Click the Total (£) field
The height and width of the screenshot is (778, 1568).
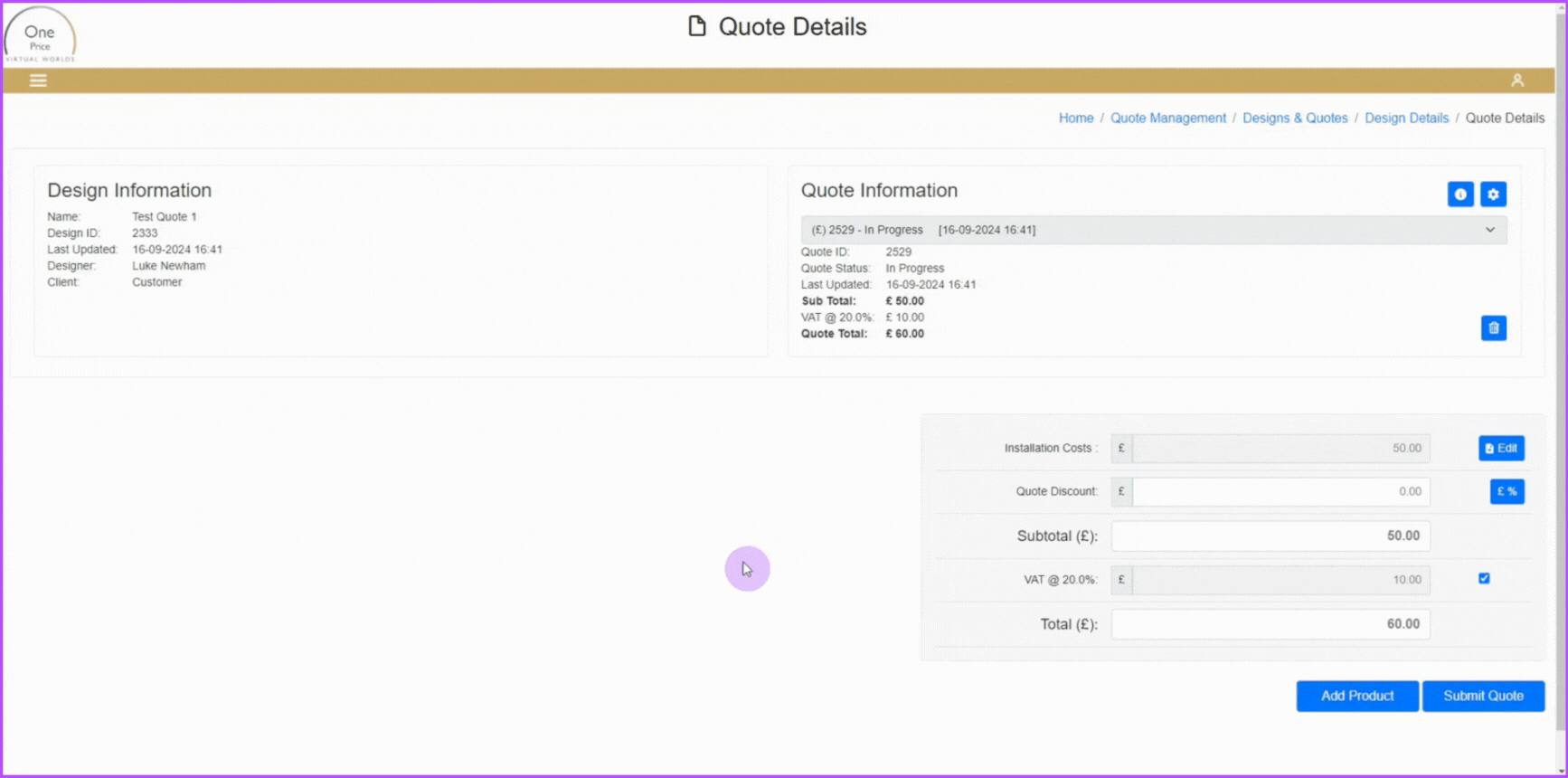1270,624
